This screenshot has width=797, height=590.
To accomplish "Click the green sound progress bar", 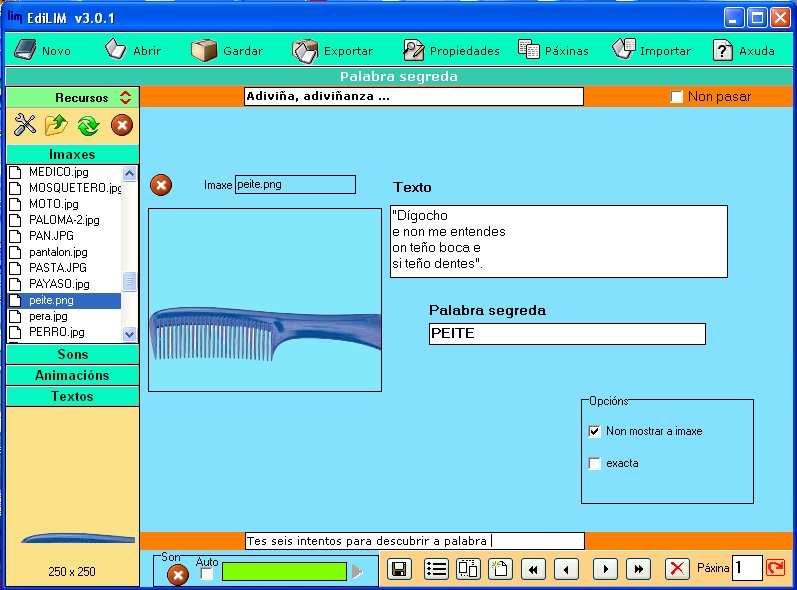I will point(283,571).
